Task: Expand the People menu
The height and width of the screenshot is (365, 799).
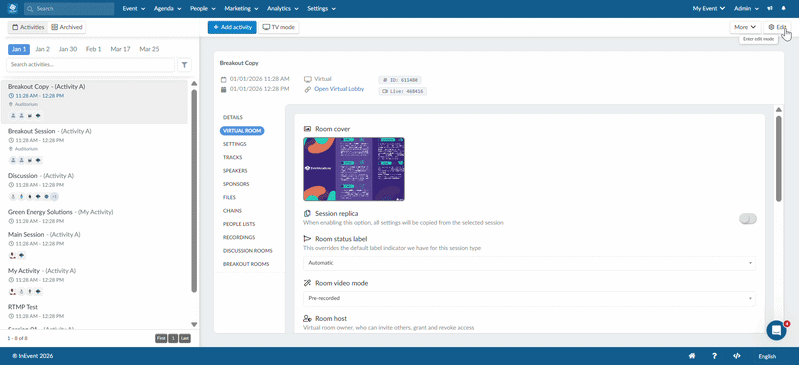Action: pyautogui.click(x=203, y=9)
